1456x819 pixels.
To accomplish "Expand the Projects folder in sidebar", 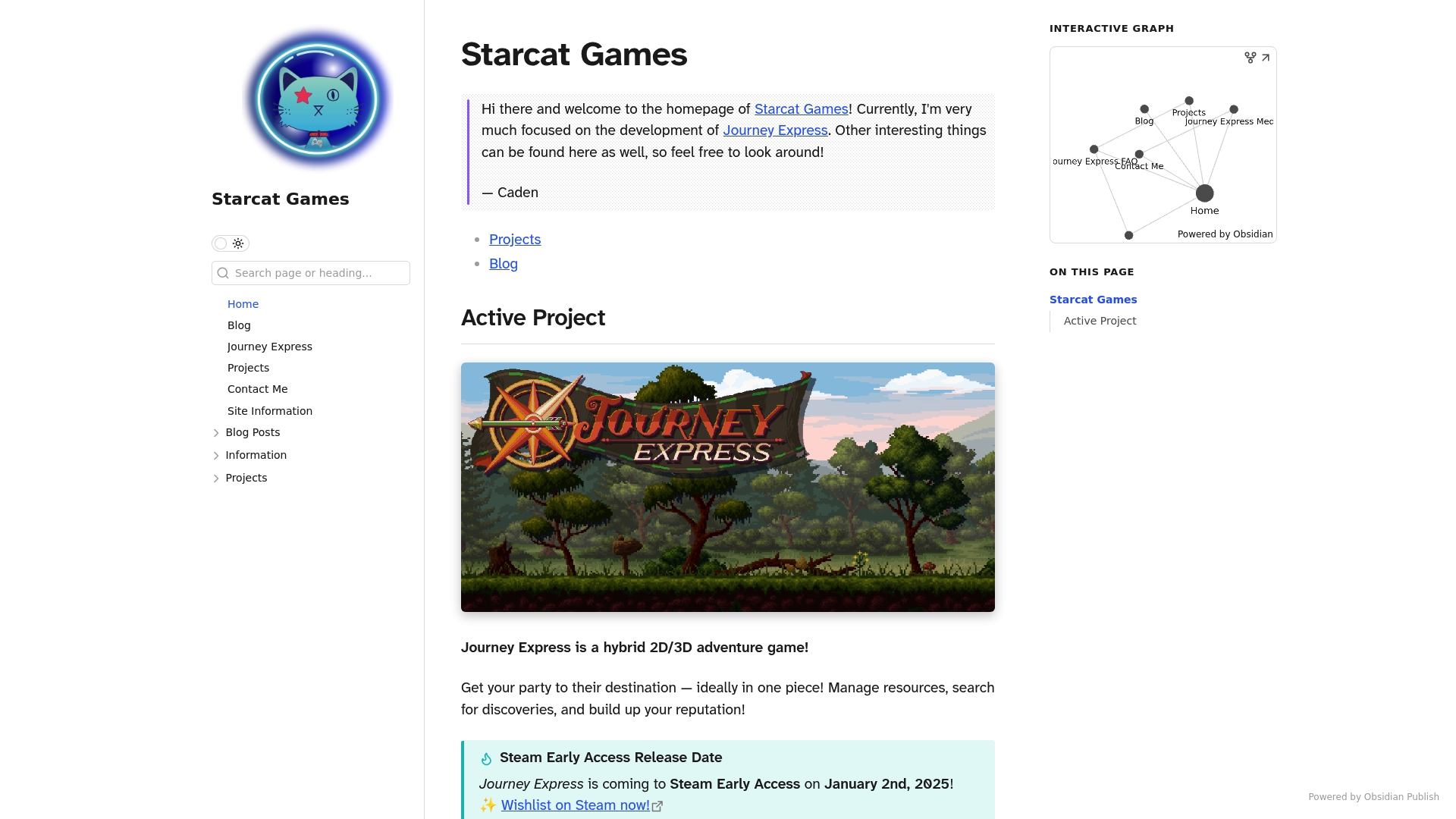I will tap(216, 479).
